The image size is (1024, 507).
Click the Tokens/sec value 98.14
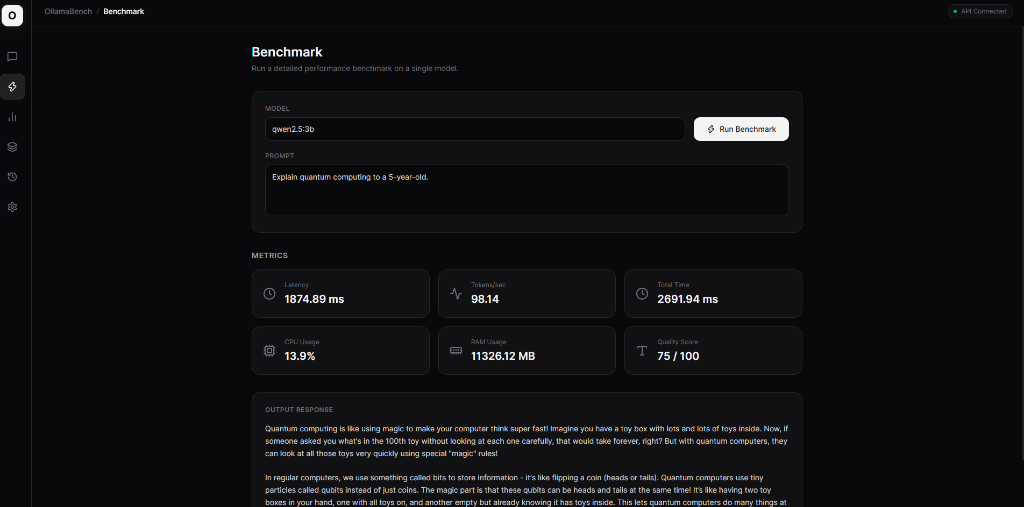pos(485,299)
